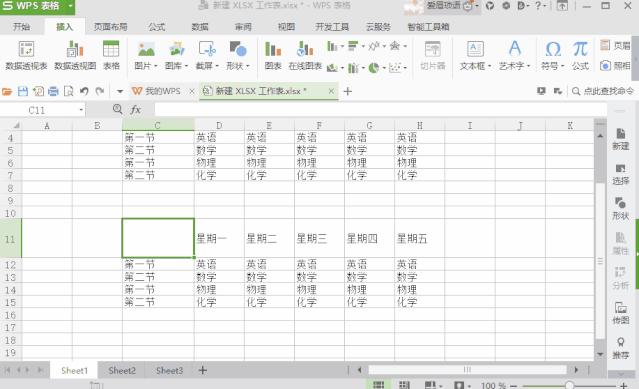The height and width of the screenshot is (389, 639).
Task: Open a file with the folder icon
Action: (x=7, y=91)
